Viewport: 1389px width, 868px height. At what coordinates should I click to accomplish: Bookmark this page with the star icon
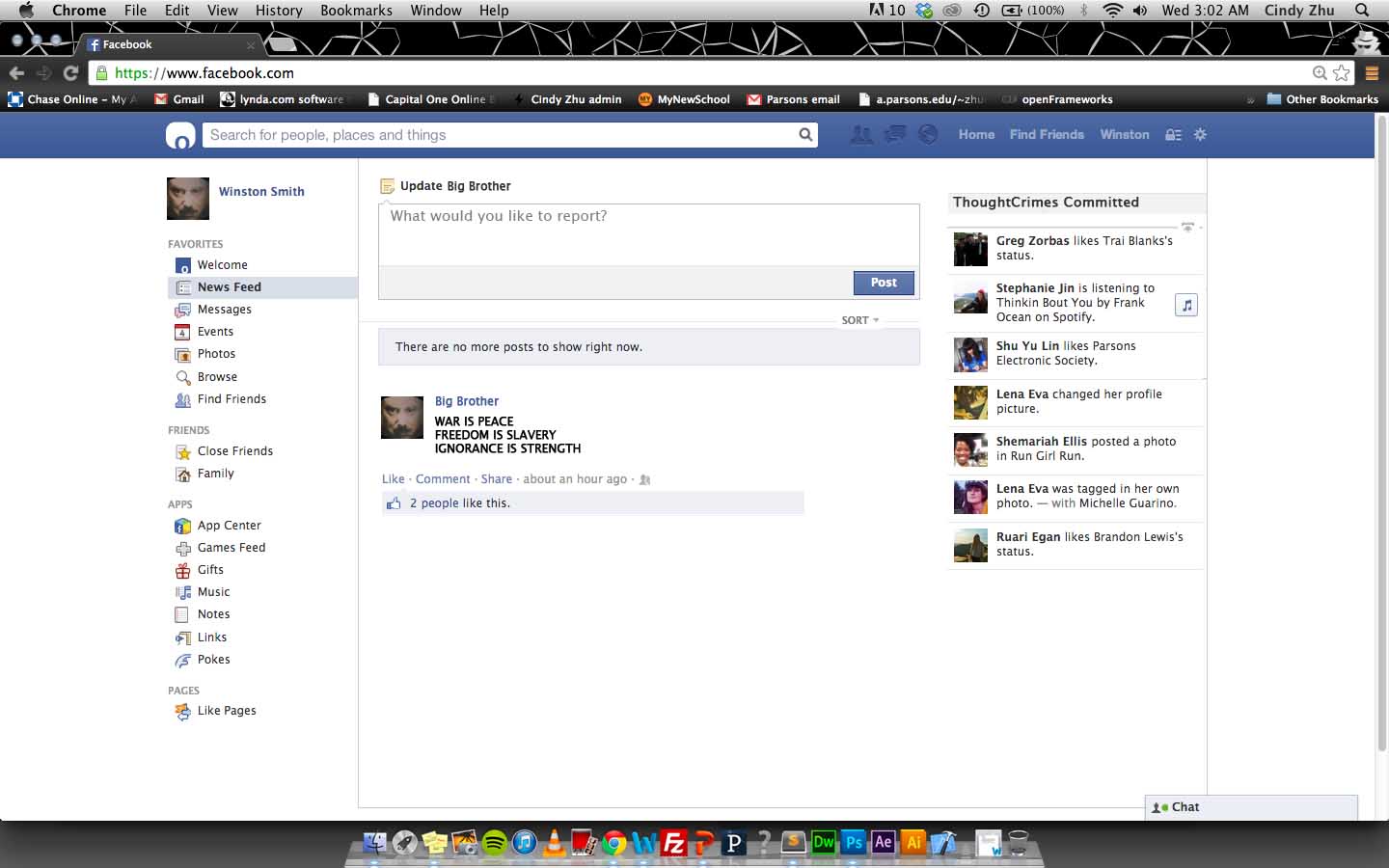tap(1342, 72)
